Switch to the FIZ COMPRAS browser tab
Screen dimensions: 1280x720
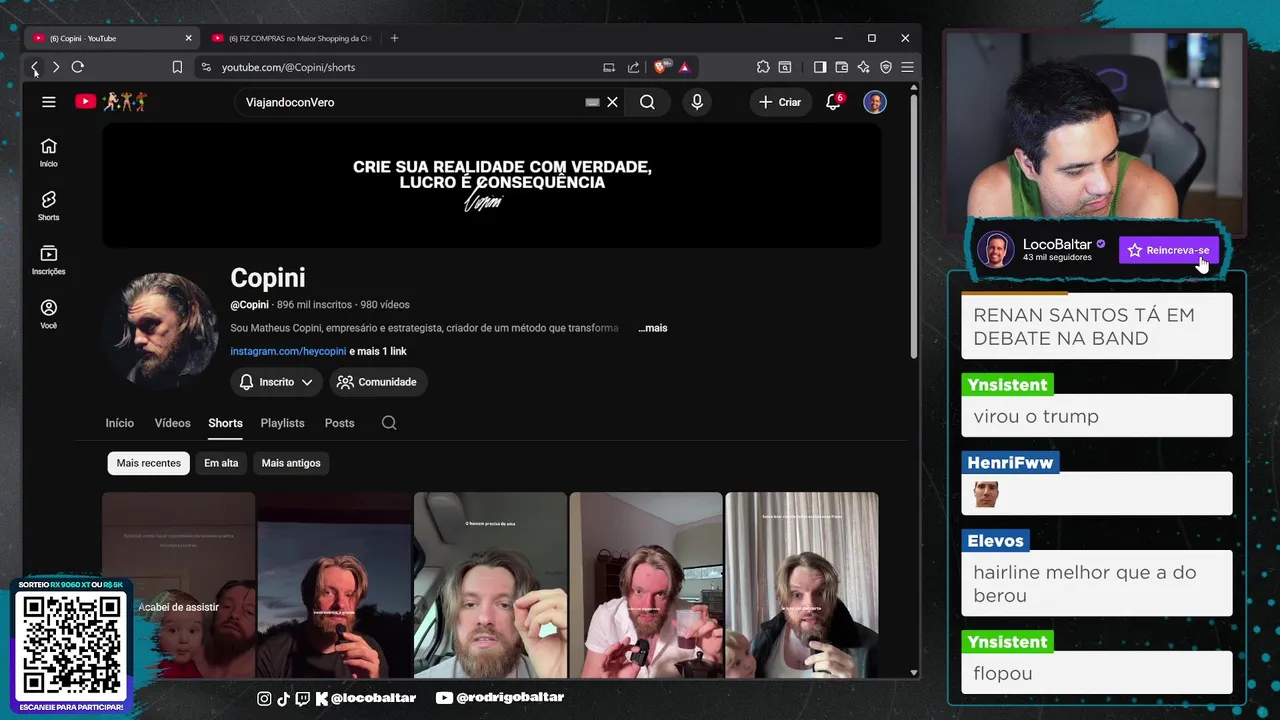[291, 38]
